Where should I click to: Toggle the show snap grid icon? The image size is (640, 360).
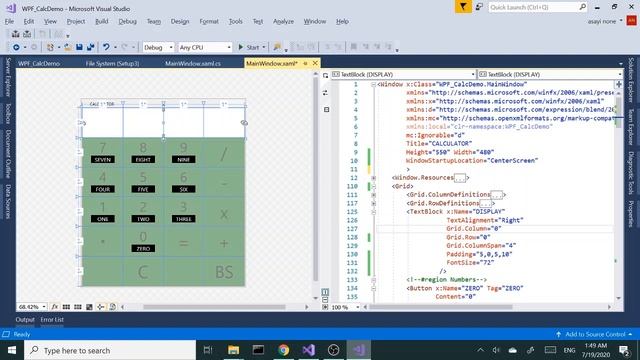click(66, 307)
